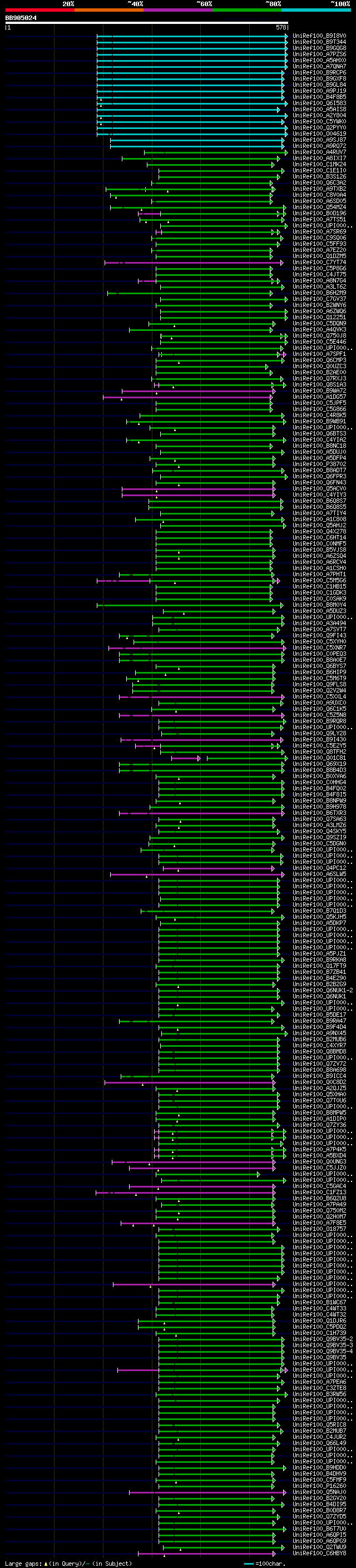The width and height of the screenshot is (356, 1568).
Task: Select the UniRef100_Q9BV35-4 label
Action: pyautogui.click(x=323, y=1351)
